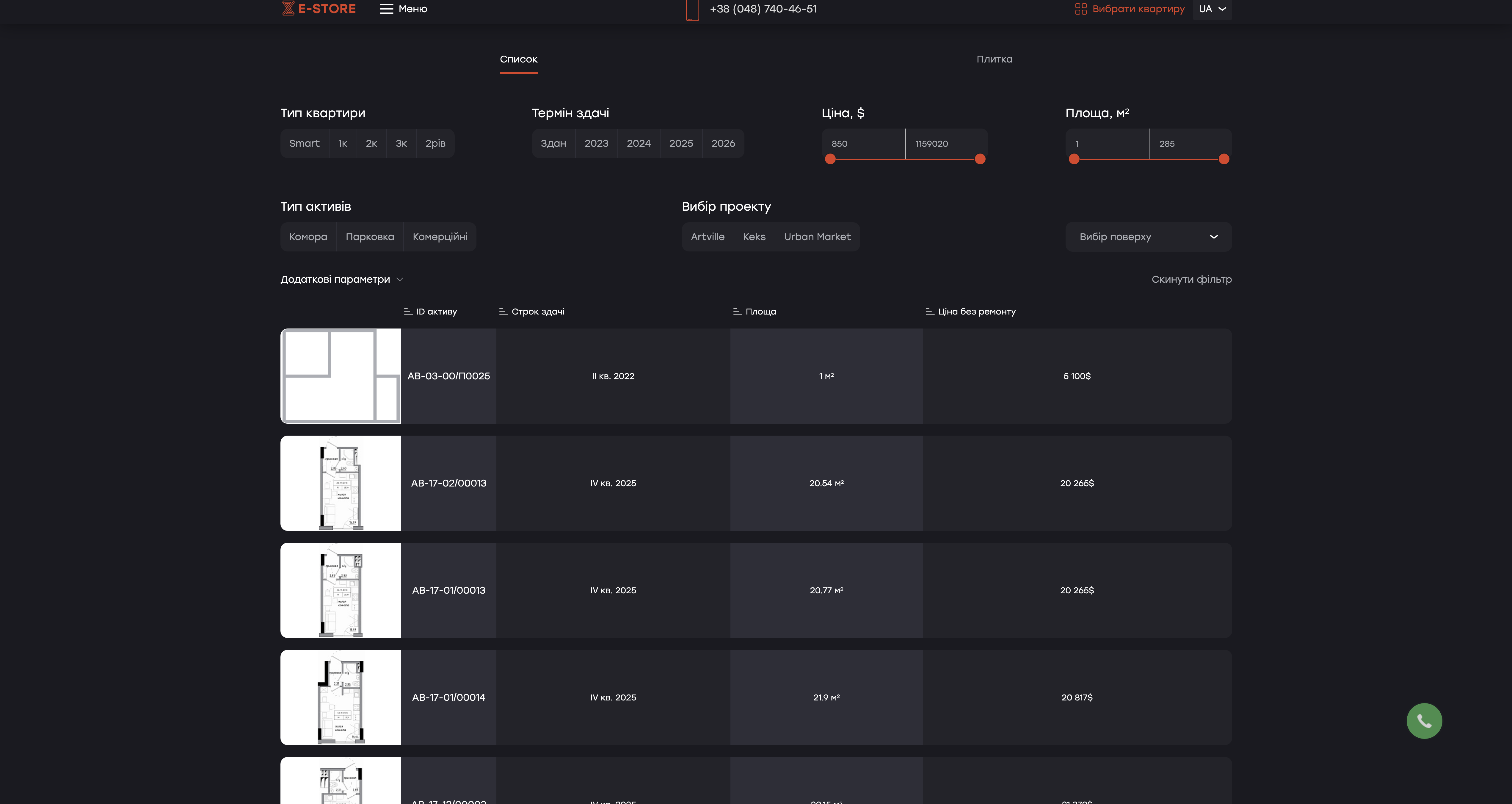Viewport: 1512px width, 804px height.
Task: Click the phone icon beside number
Action: click(x=692, y=10)
